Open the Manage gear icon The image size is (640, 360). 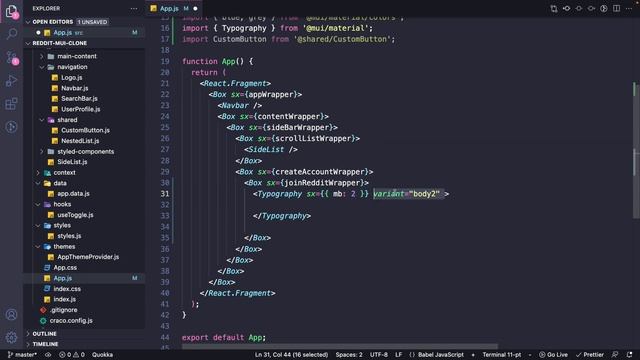[x=11, y=337]
